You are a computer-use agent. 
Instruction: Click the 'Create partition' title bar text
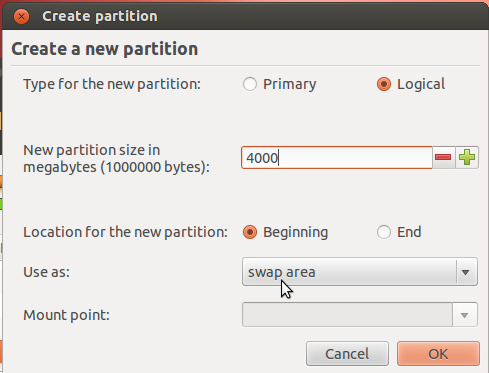click(x=100, y=16)
